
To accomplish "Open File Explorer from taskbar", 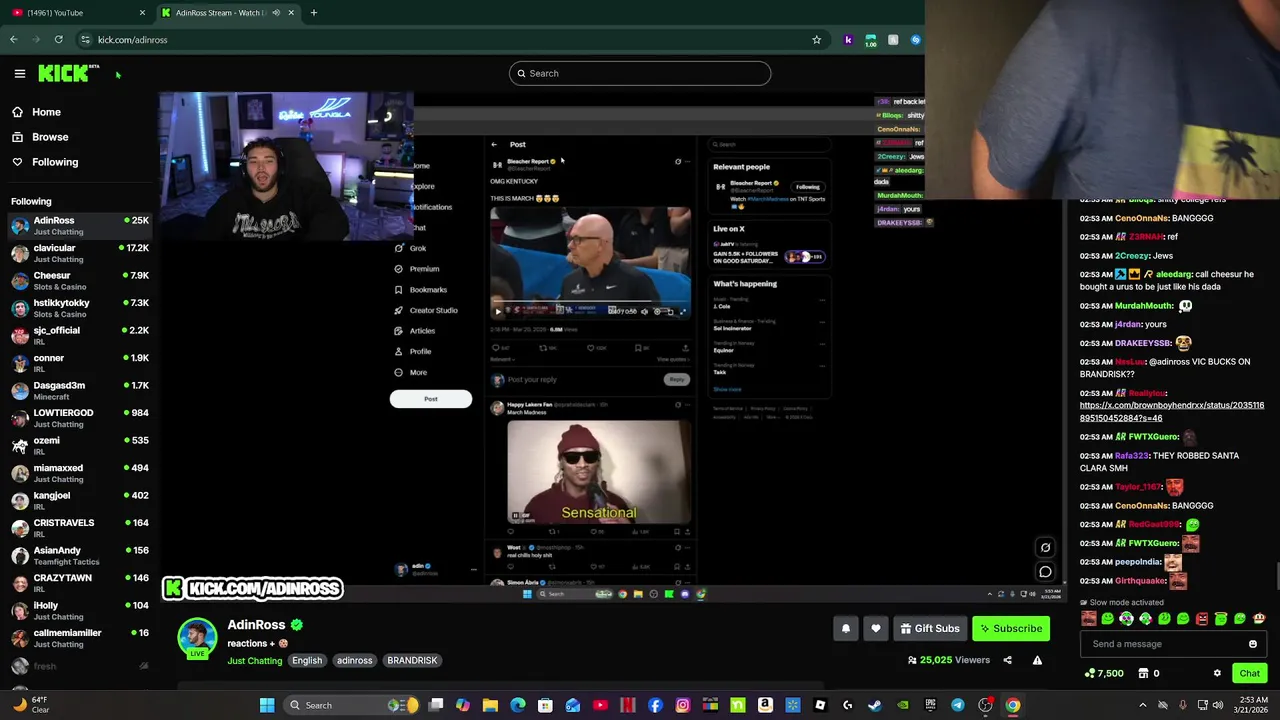I will point(490,705).
